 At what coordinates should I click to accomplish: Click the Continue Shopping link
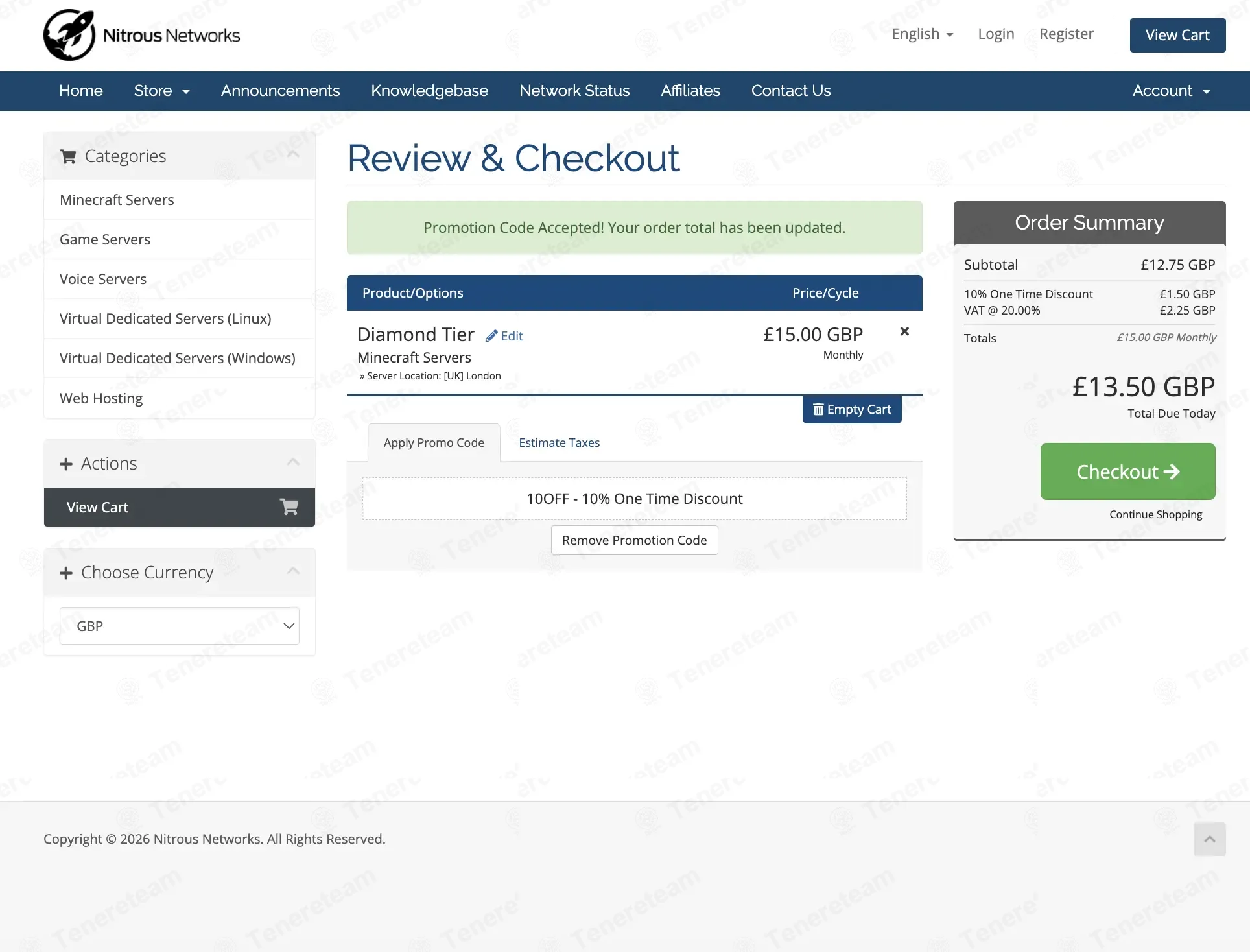pos(1155,514)
